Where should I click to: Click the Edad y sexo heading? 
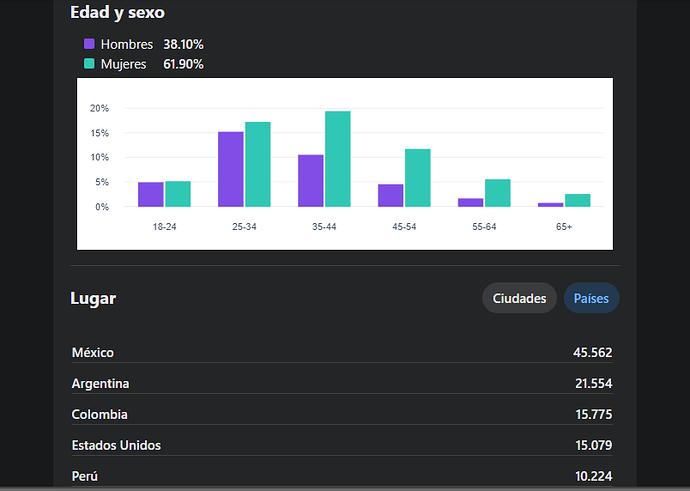pos(118,13)
